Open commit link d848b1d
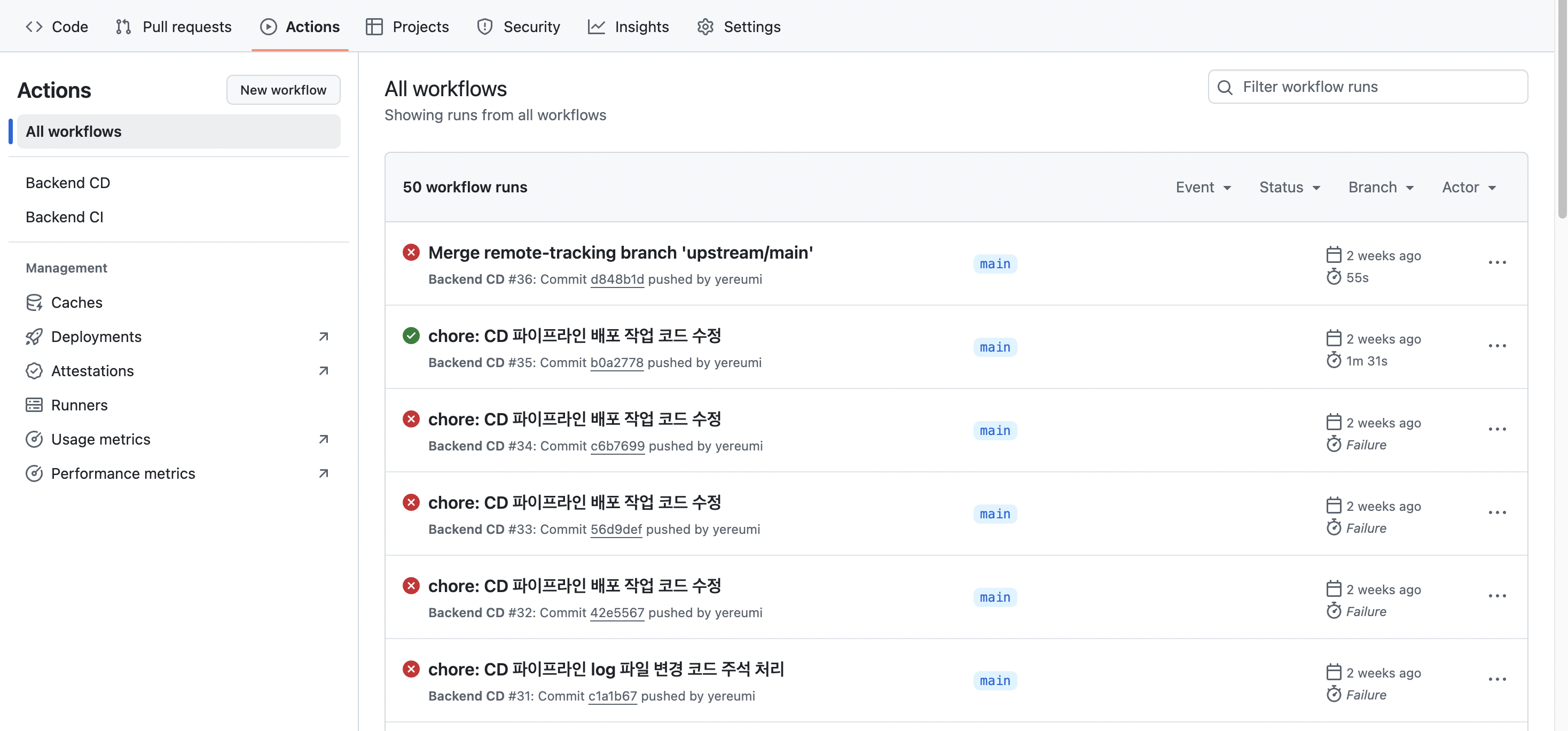This screenshot has height=731, width=1568. [617, 279]
